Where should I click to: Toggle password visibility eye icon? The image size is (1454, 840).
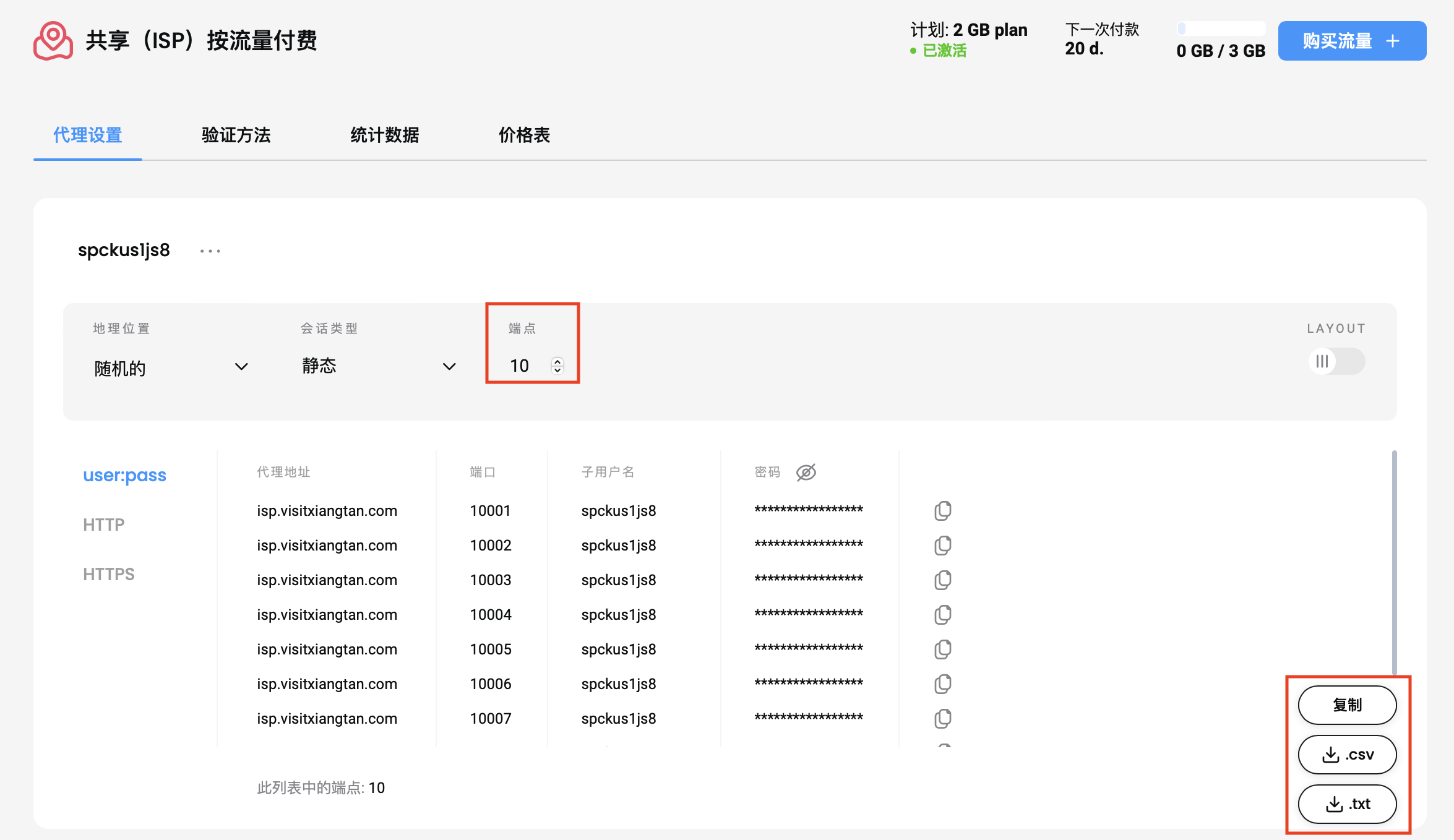[x=806, y=473]
